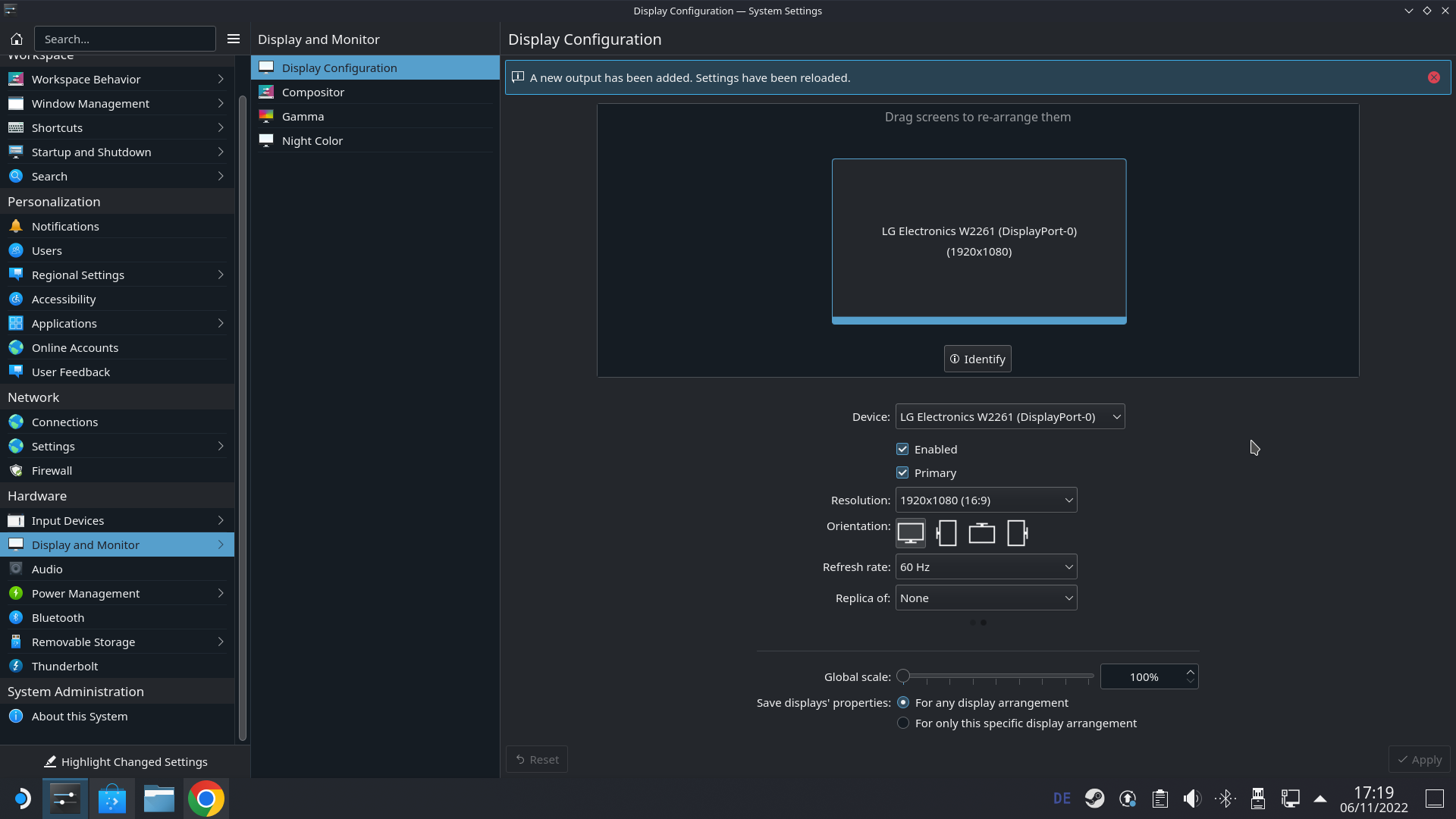The height and width of the screenshot is (819, 1456).
Task: Open the Night Color page
Action: pyautogui.click(x=312, y=140)
